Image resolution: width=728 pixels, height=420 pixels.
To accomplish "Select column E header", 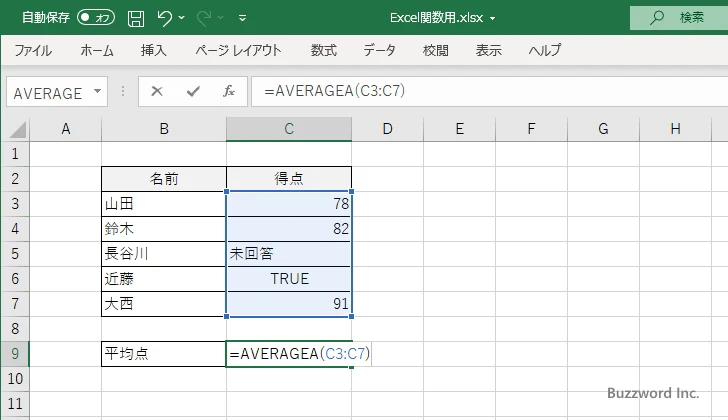I will (x=459, y=129).
